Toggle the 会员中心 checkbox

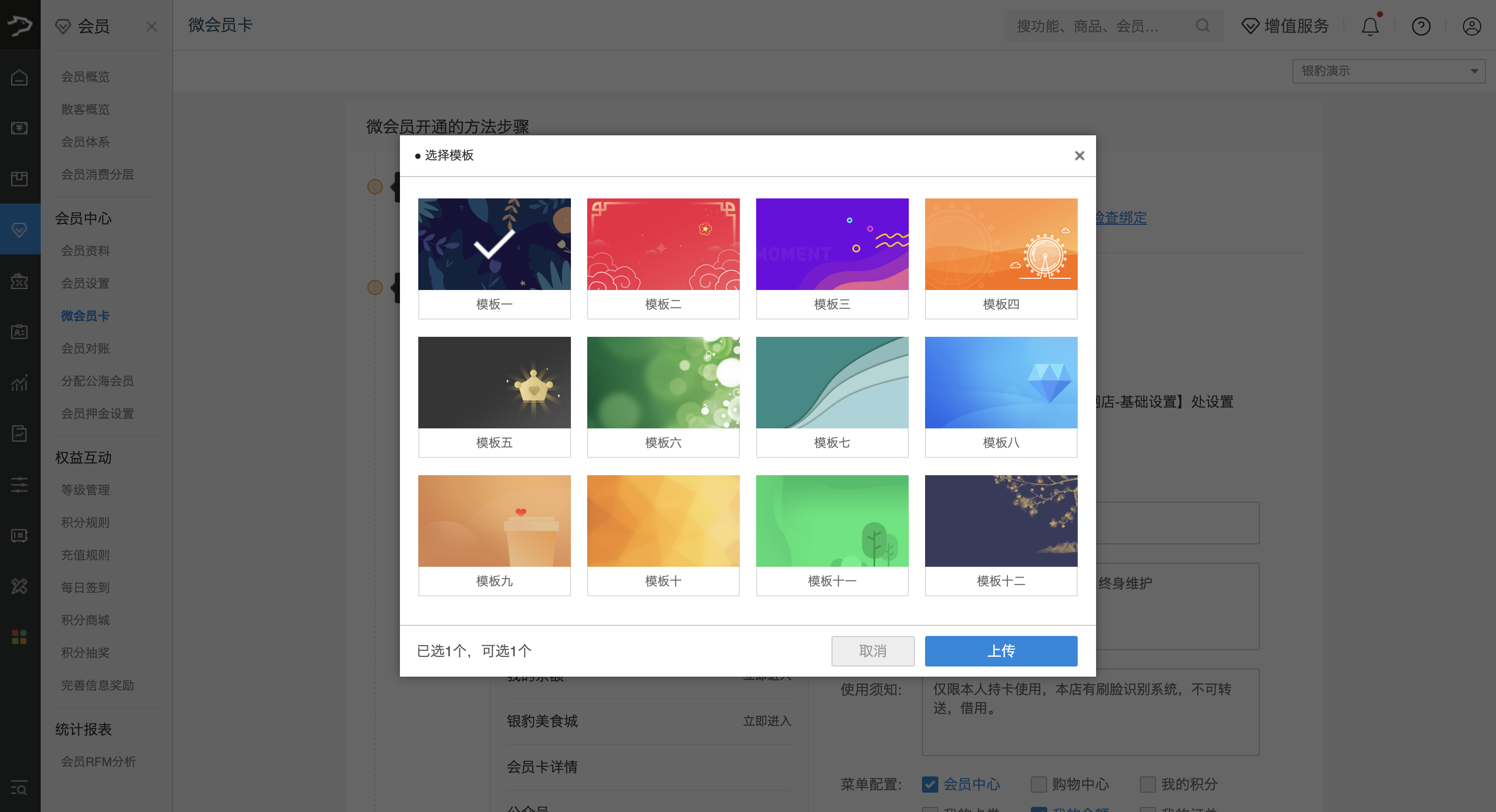click(x=930, y=784)
